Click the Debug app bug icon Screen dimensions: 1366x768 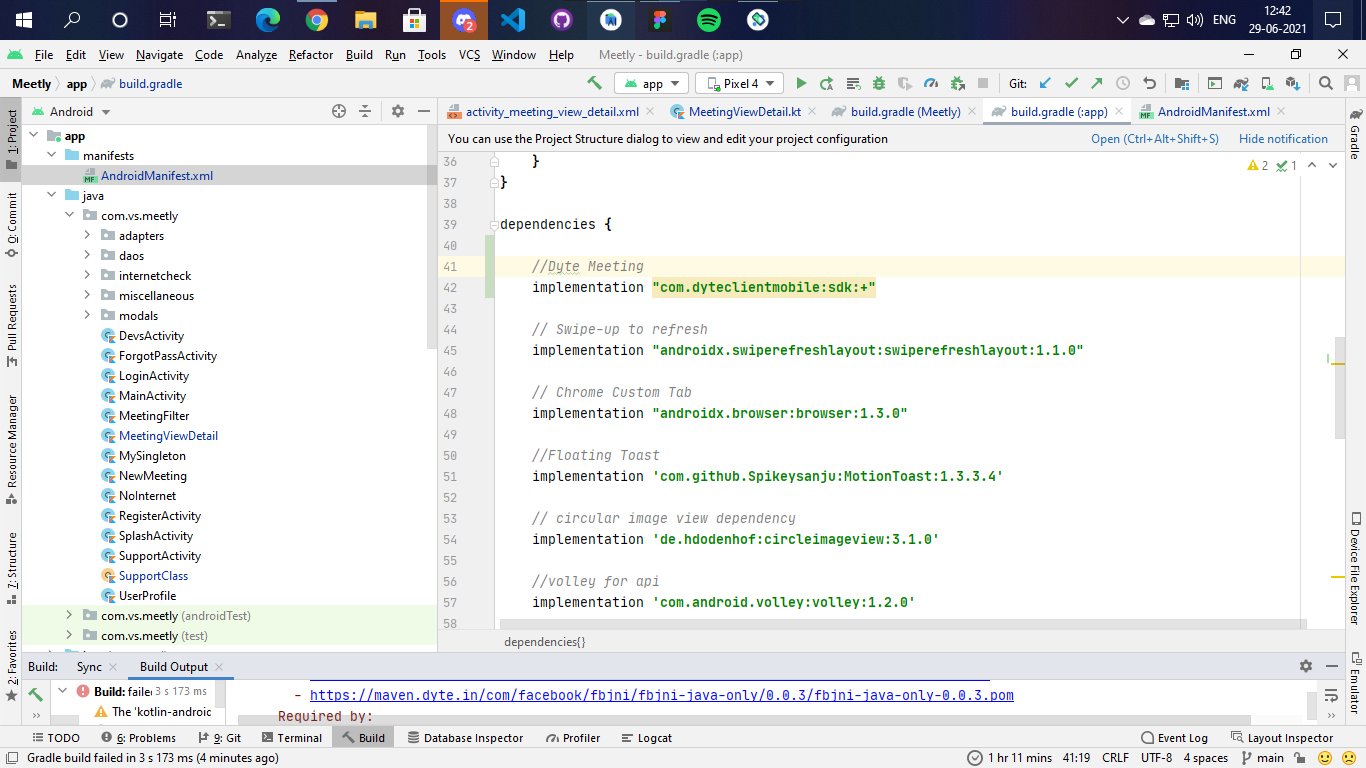pyautogui.click(x=879, y=83)
